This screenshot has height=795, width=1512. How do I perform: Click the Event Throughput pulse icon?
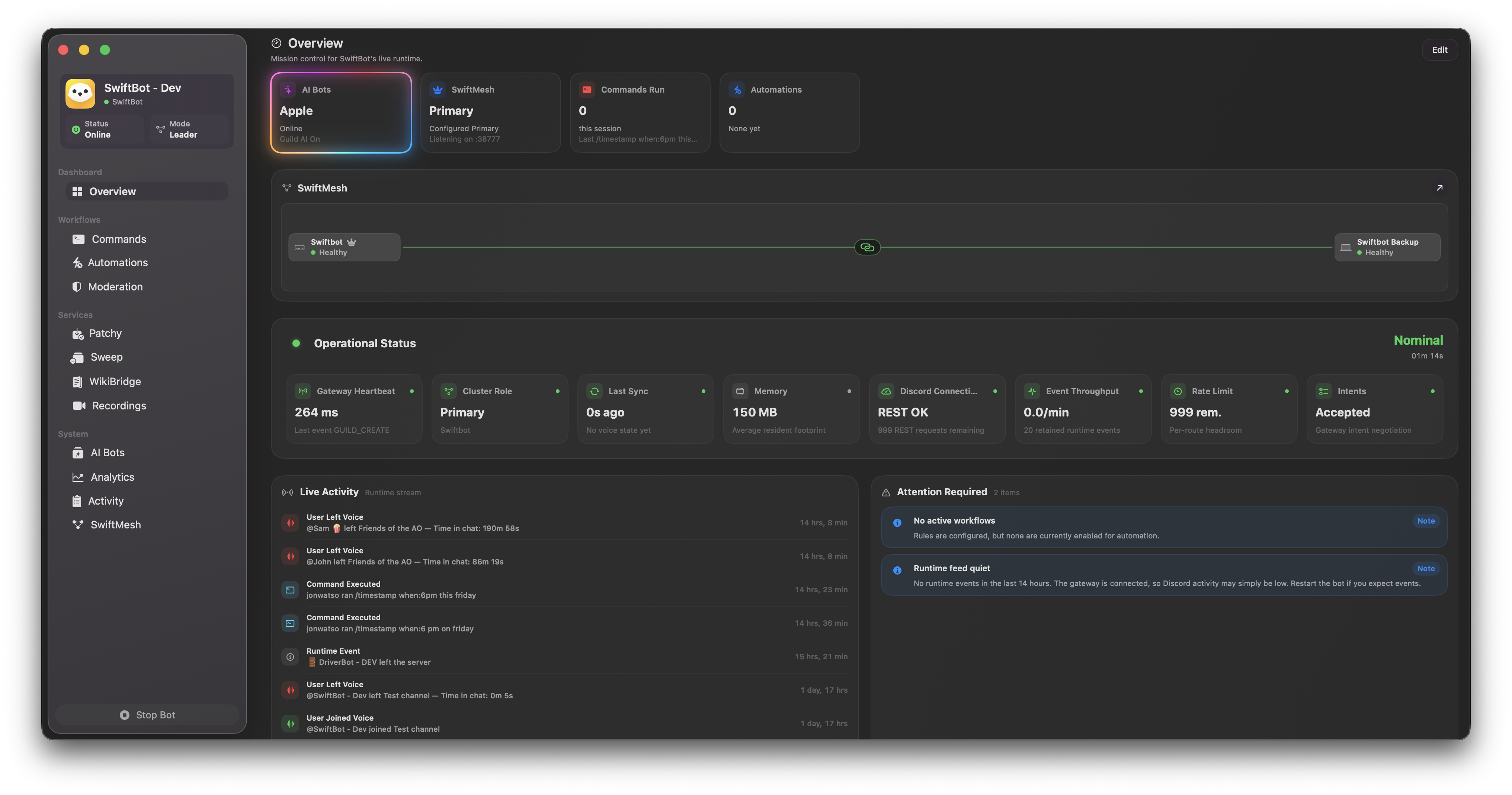pyautogui.click(x=1032, y=391)
